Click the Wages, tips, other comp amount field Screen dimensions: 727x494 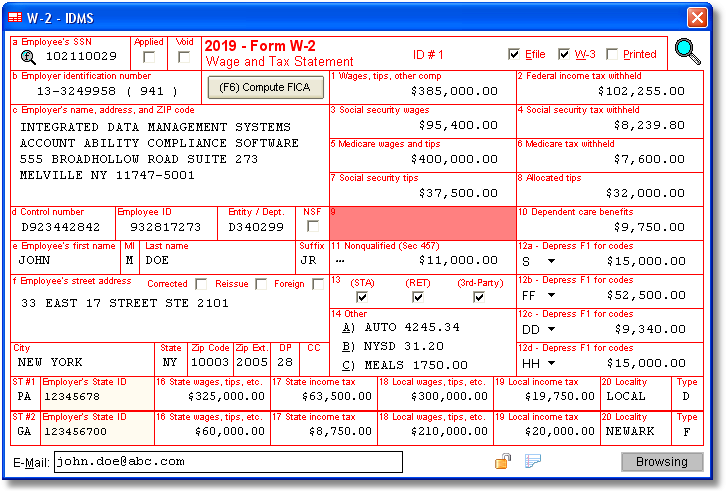click(x=422, y=91)
